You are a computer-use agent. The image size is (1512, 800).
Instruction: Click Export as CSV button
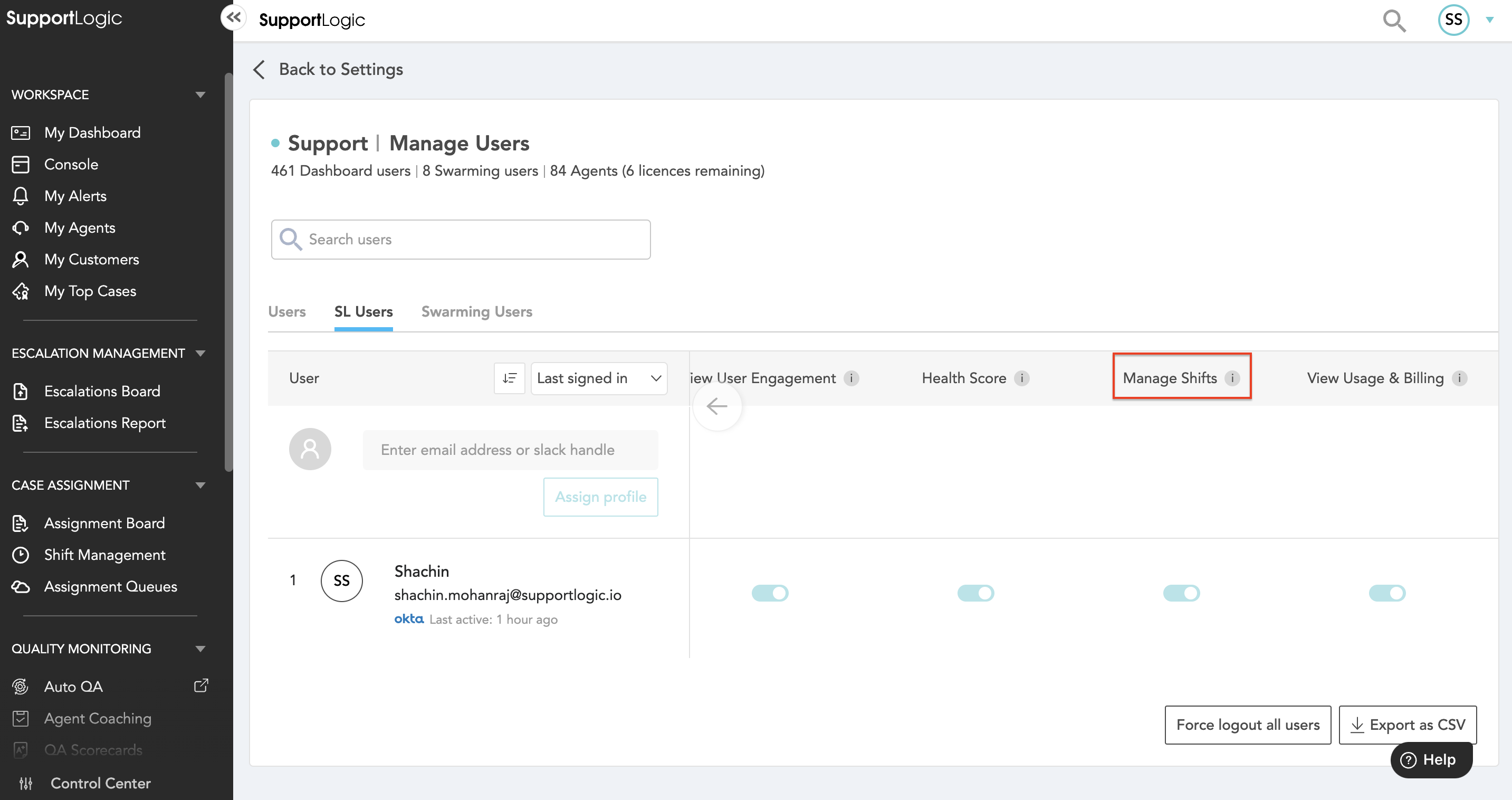(x=1408, y=725)
